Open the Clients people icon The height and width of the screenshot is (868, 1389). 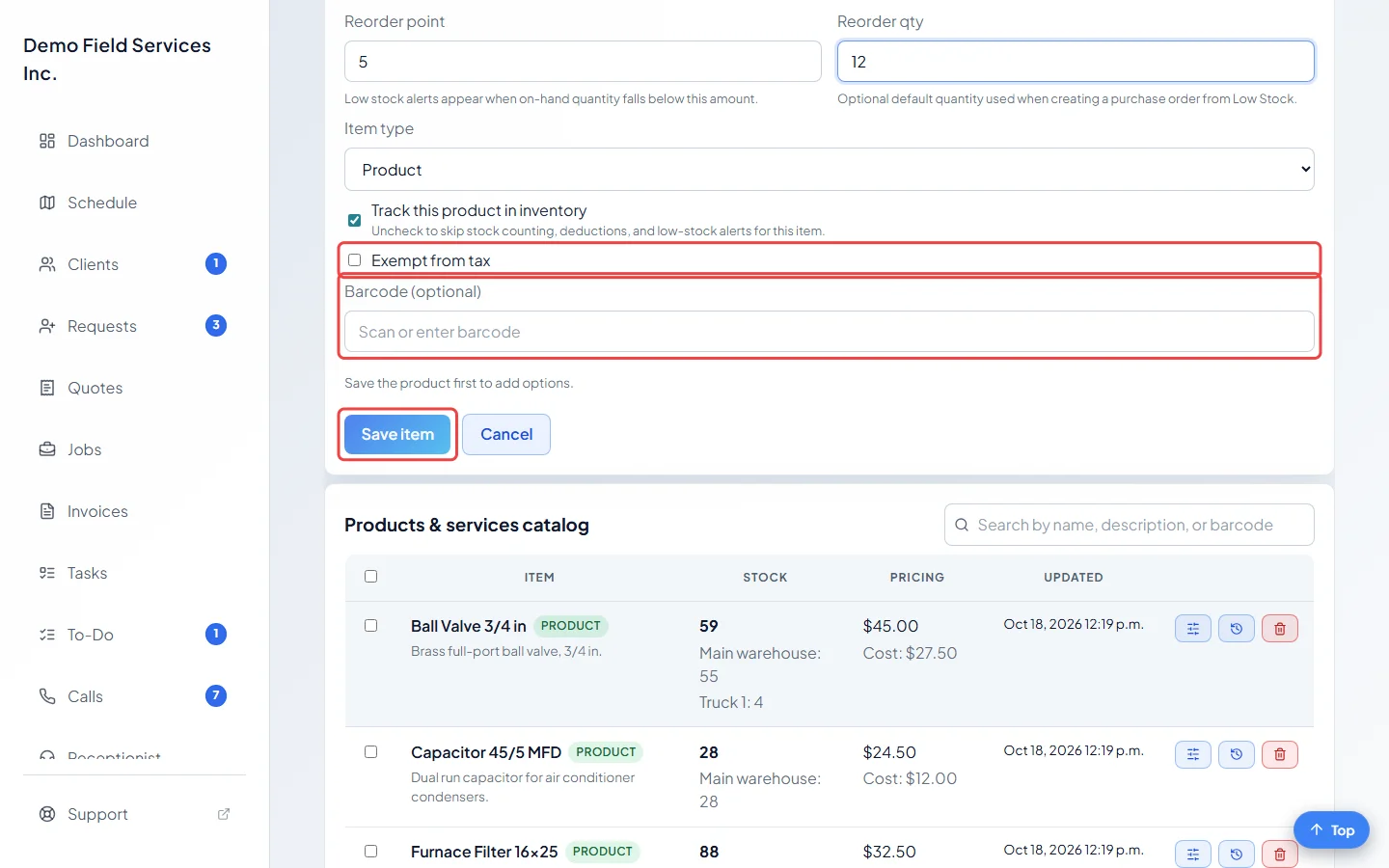[x=47, y=264]
